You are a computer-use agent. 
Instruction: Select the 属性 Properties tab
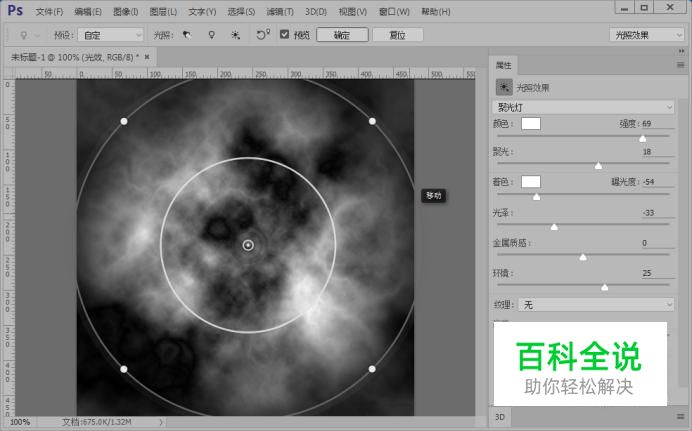(503, 65)
